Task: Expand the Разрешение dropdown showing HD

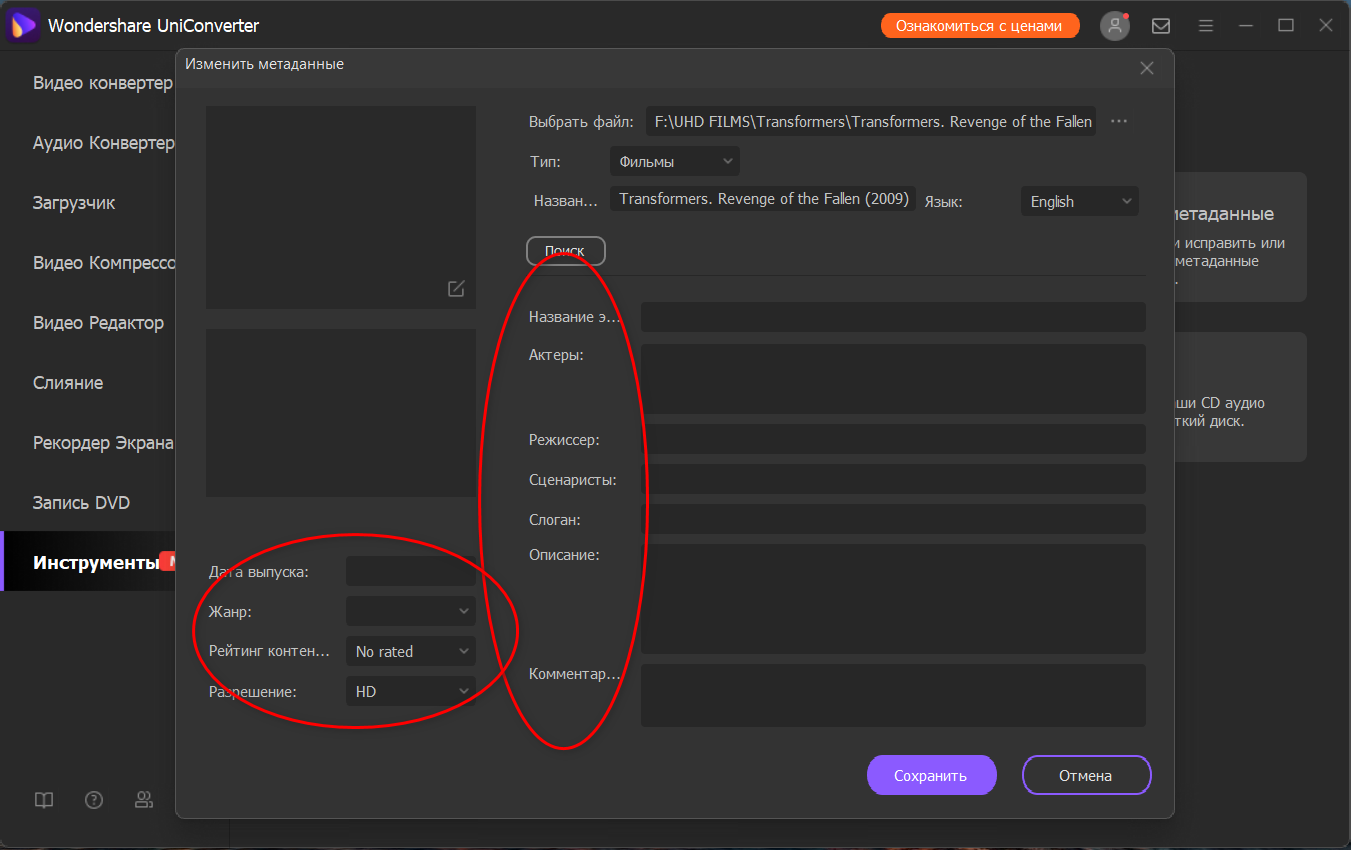Action: (411, 691)
